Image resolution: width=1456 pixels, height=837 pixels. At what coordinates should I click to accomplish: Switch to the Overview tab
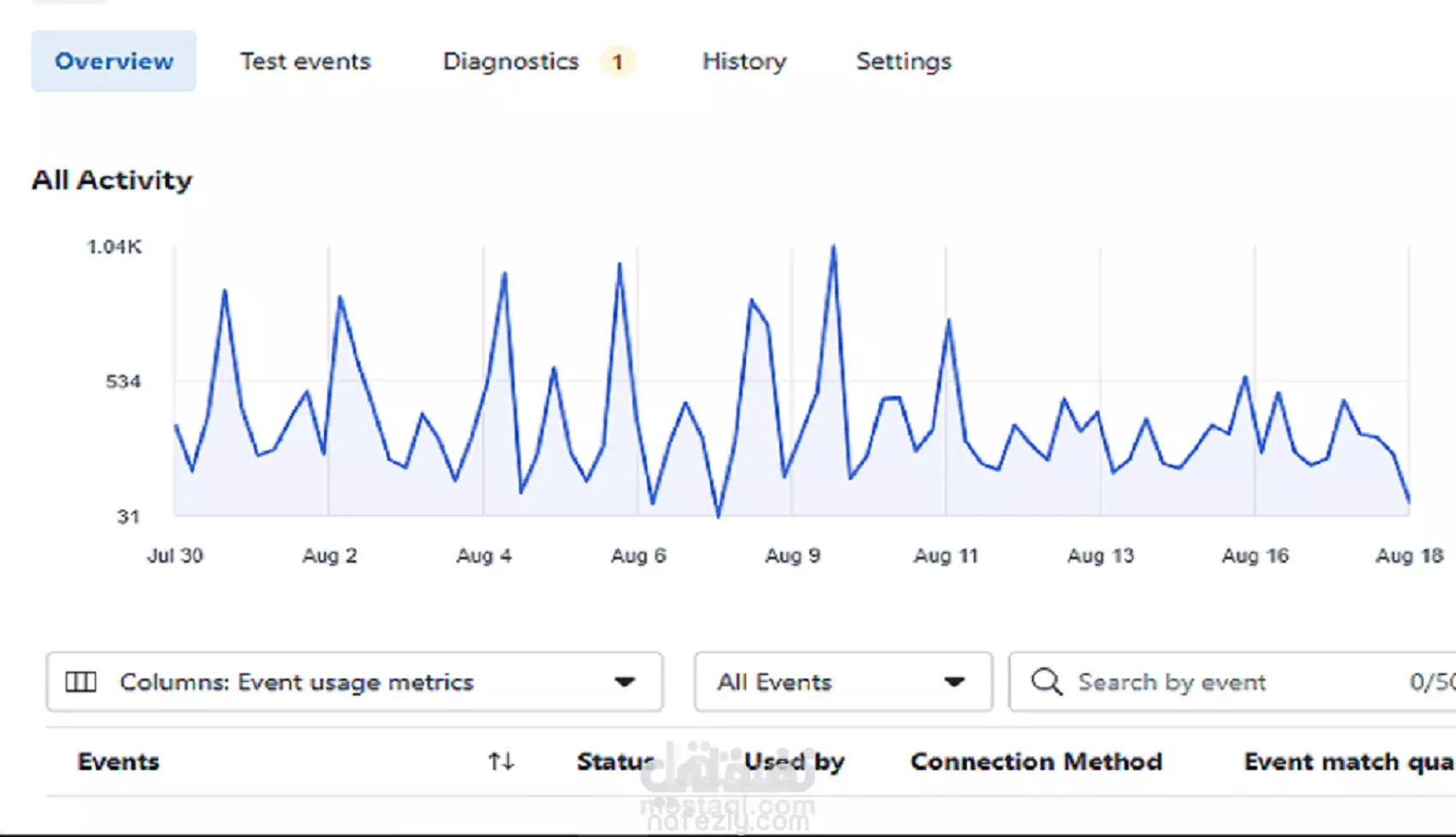[114, 62]
